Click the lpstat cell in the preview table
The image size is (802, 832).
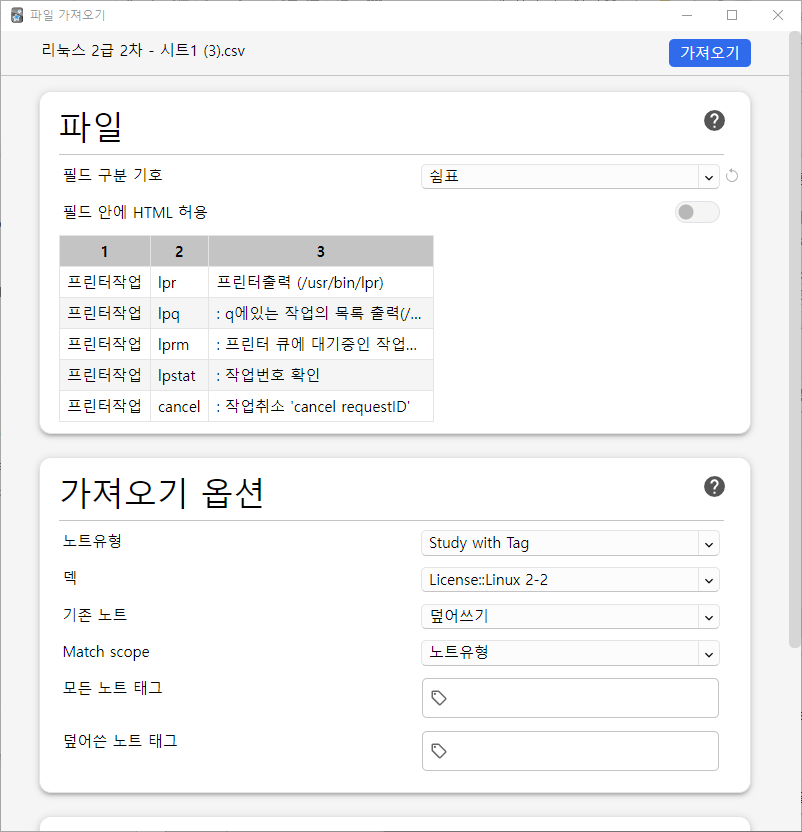pyautogui.click(x=179, y=376)
